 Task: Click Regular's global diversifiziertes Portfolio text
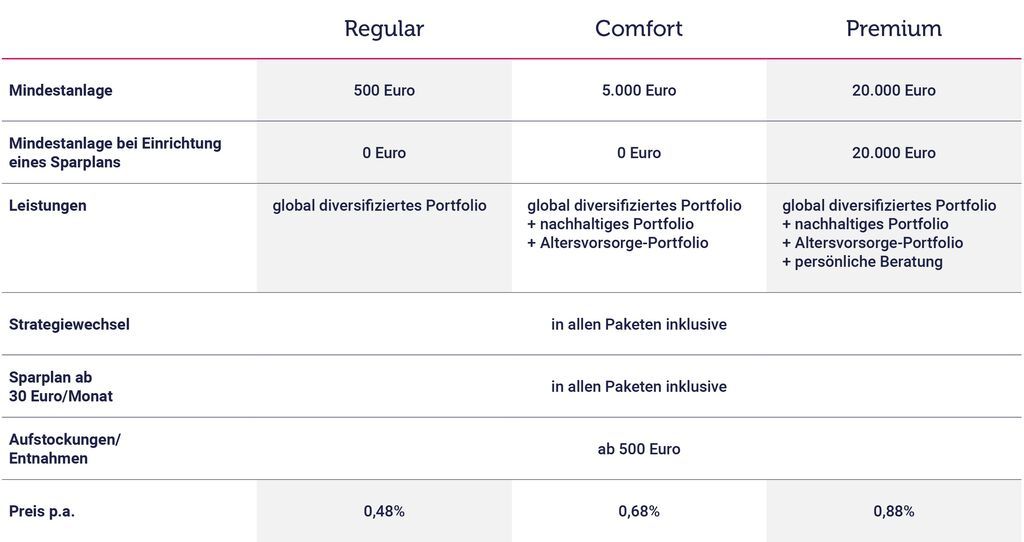pos(379,205)
